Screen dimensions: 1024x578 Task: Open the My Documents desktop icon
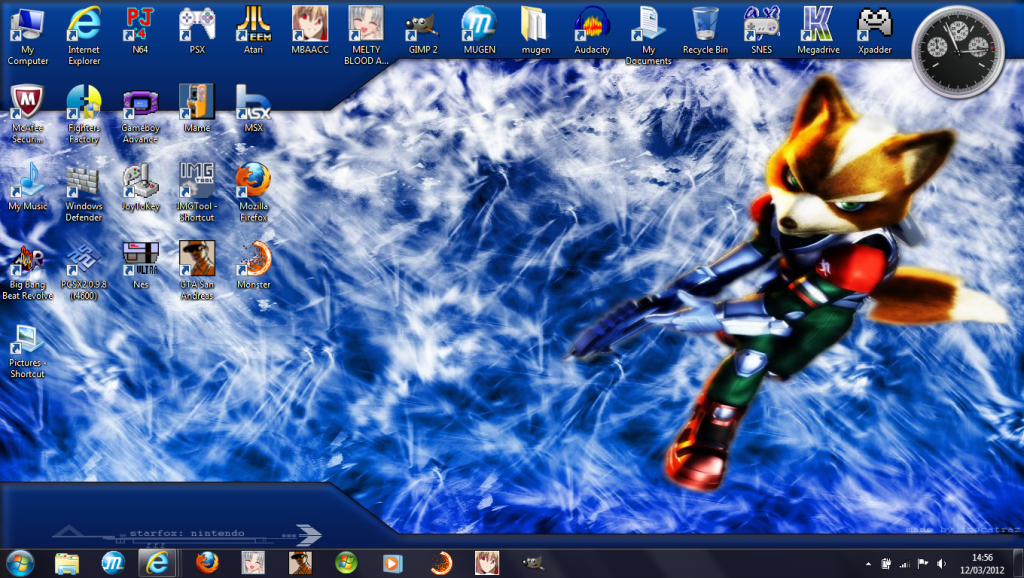648,36
